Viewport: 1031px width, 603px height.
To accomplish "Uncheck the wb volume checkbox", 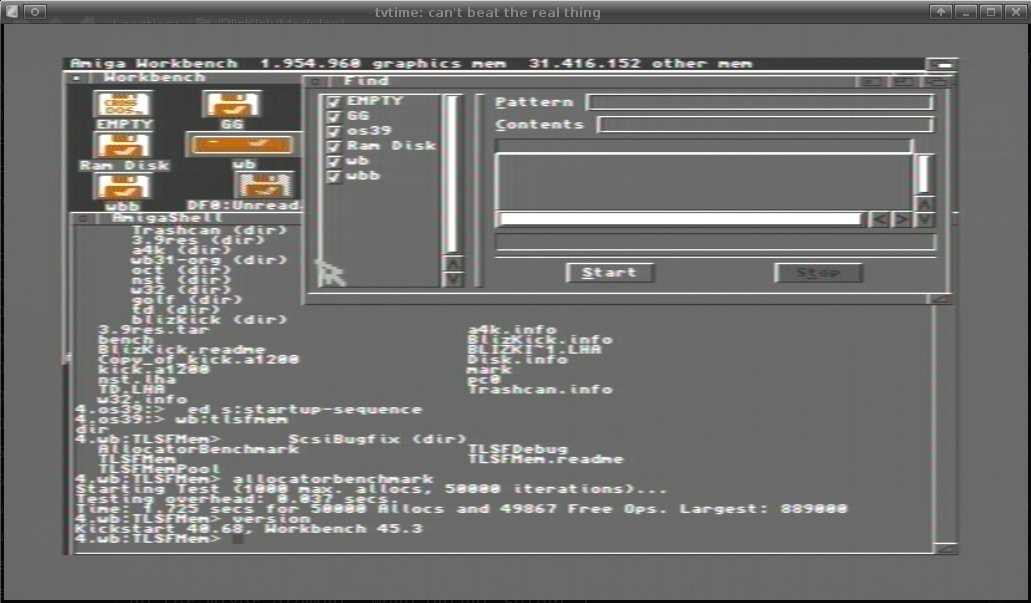I will (333, 161).
